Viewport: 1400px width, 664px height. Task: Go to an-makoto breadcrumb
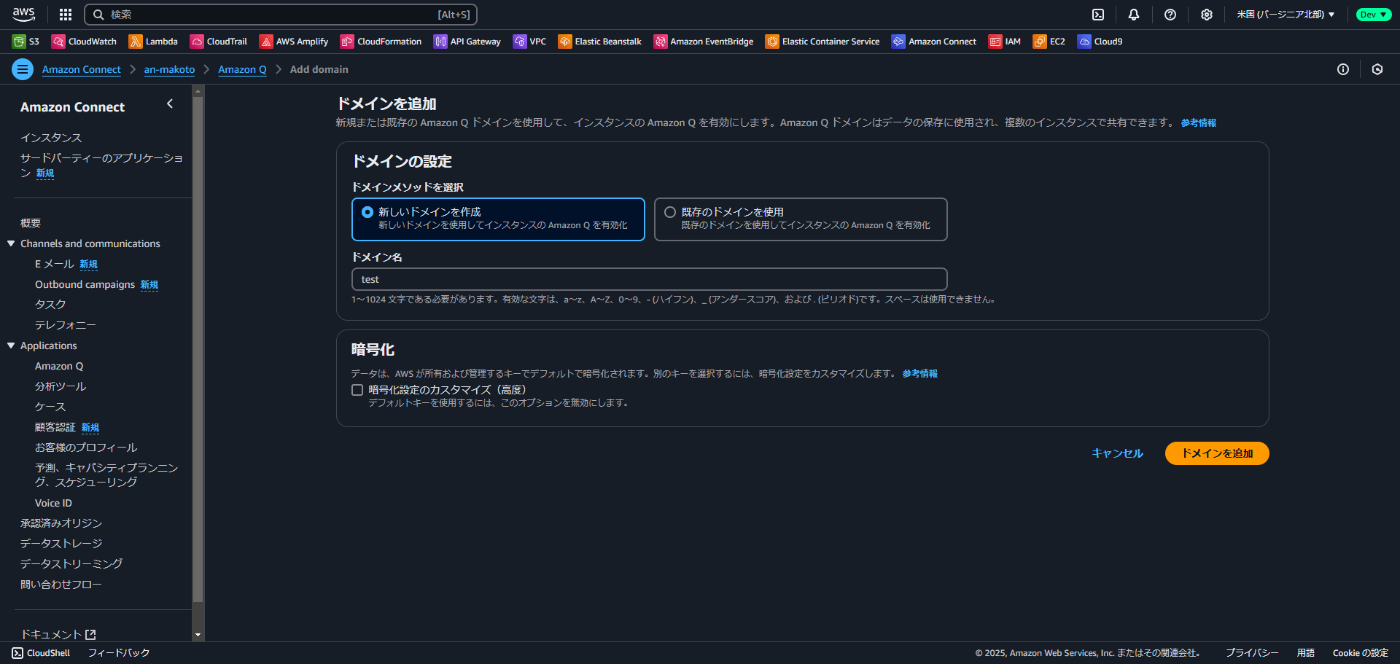coord(169,69)
